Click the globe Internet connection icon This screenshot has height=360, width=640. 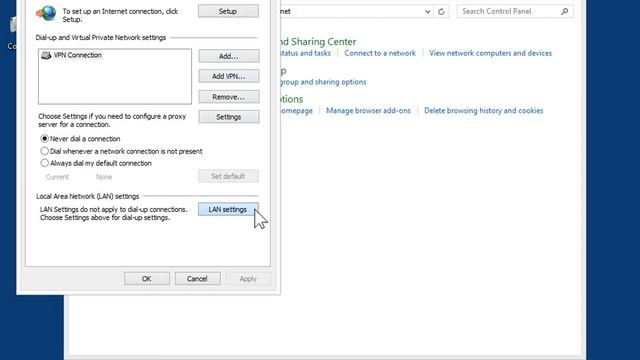(x=47, y=13)
